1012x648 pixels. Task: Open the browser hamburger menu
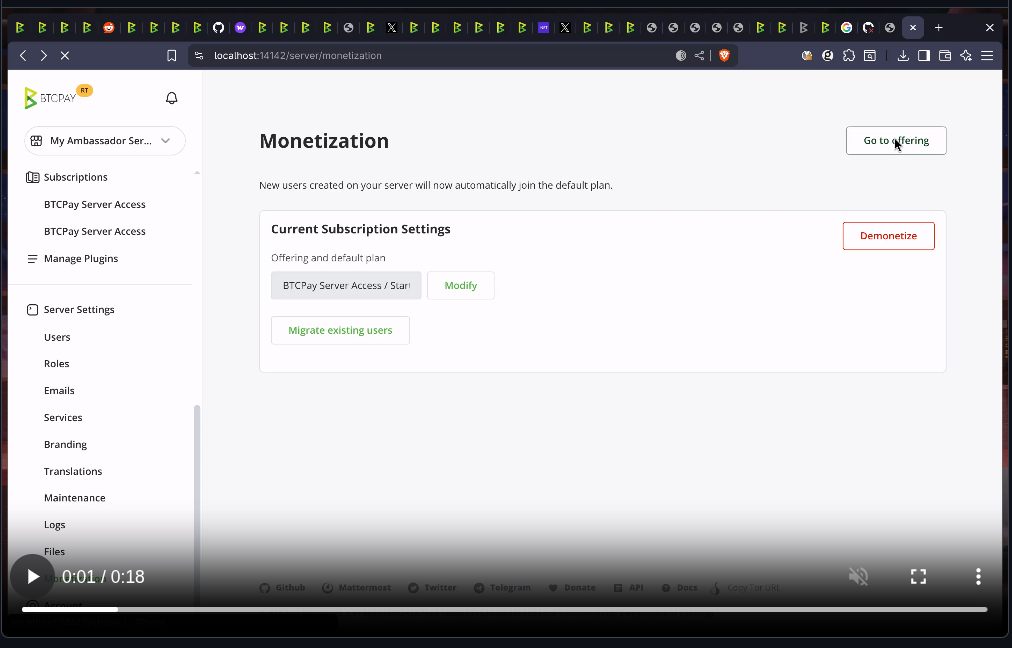[x=987, y=56]
